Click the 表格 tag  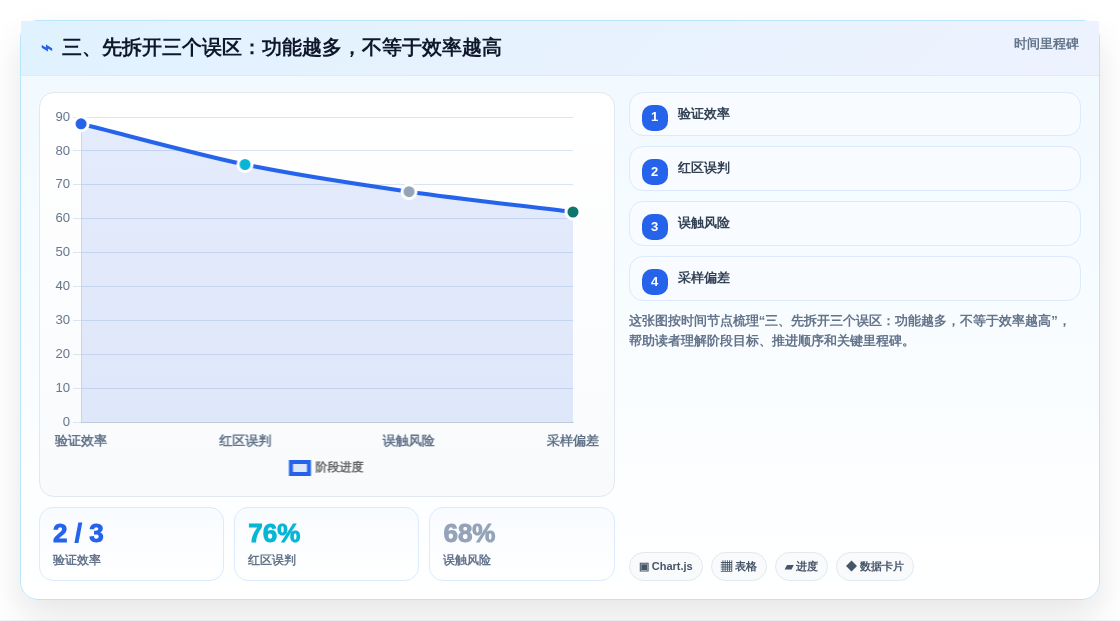coord(739,567)
